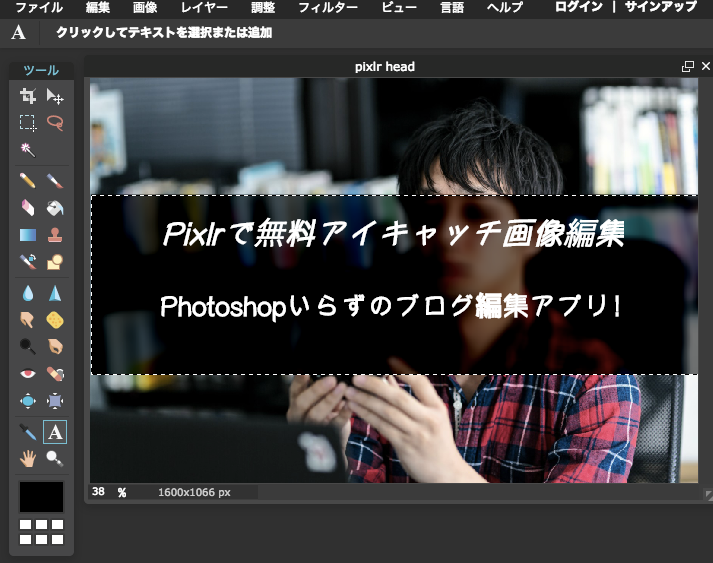Maximize the pixlr head document window
The image size is (713, 563).
688,66
